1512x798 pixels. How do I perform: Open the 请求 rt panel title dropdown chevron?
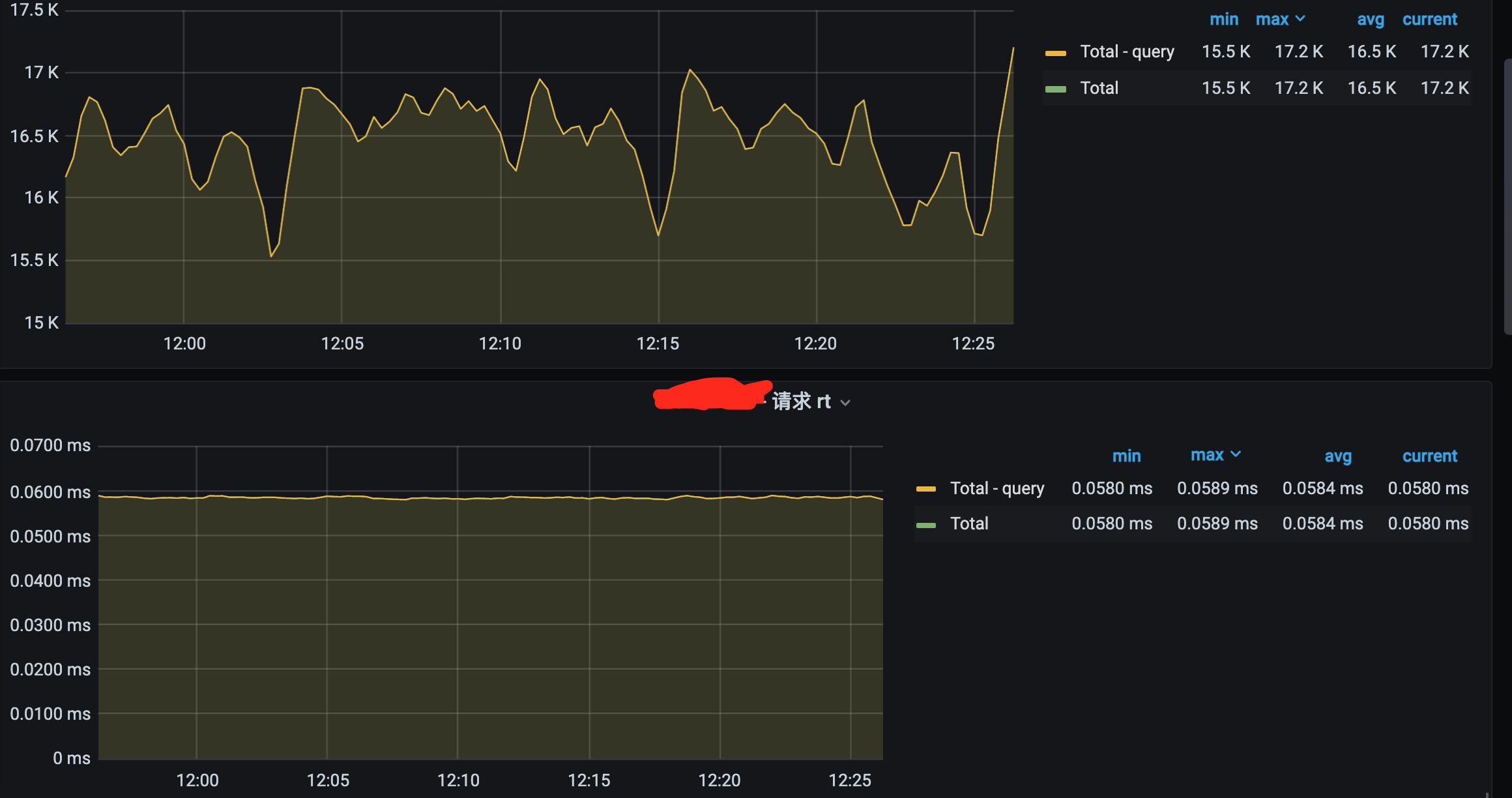tap(845, 403)
